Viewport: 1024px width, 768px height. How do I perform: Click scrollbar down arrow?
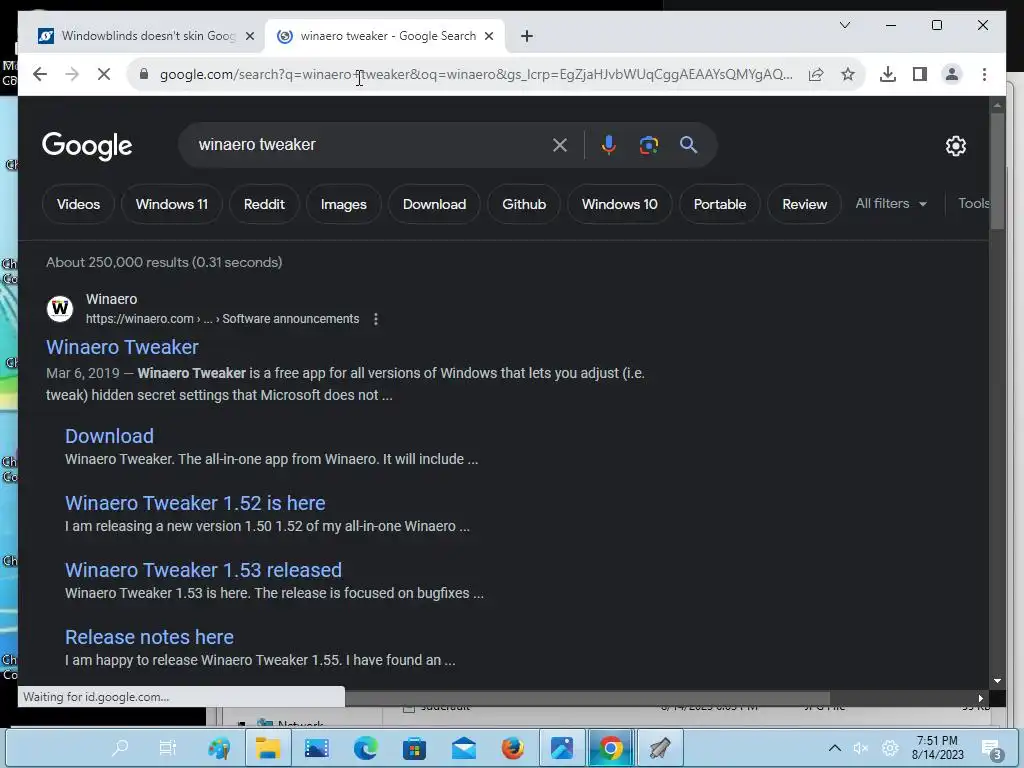click(997, 681)
